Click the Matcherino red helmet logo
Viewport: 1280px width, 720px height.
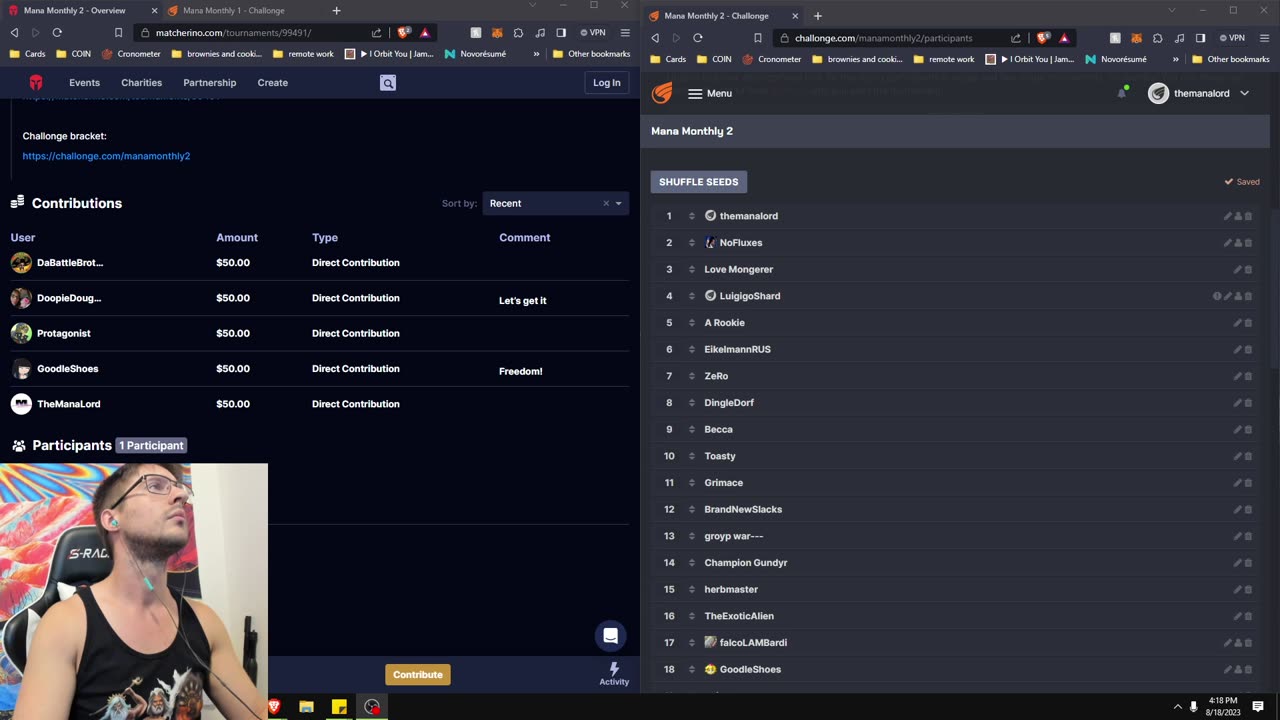tap(36, 83)
